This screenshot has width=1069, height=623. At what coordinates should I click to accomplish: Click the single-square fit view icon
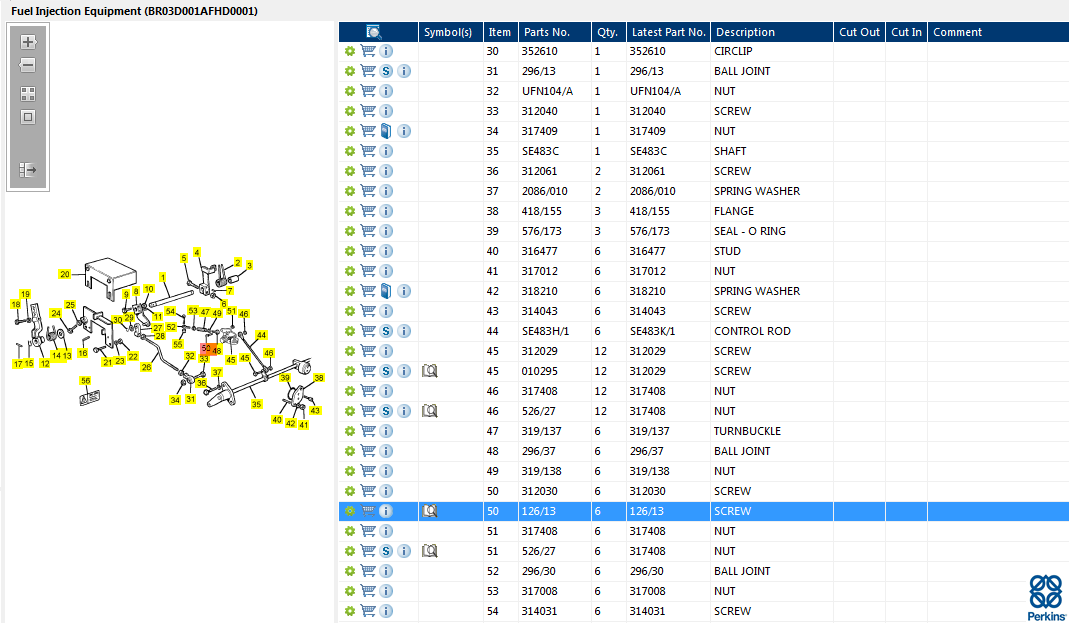coord(28,117)
